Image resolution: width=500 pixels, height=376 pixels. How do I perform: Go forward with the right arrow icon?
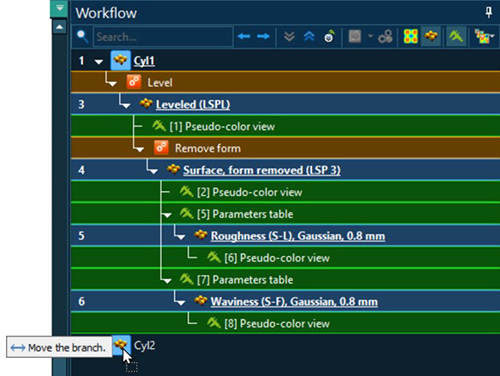[x=263, y=36]
